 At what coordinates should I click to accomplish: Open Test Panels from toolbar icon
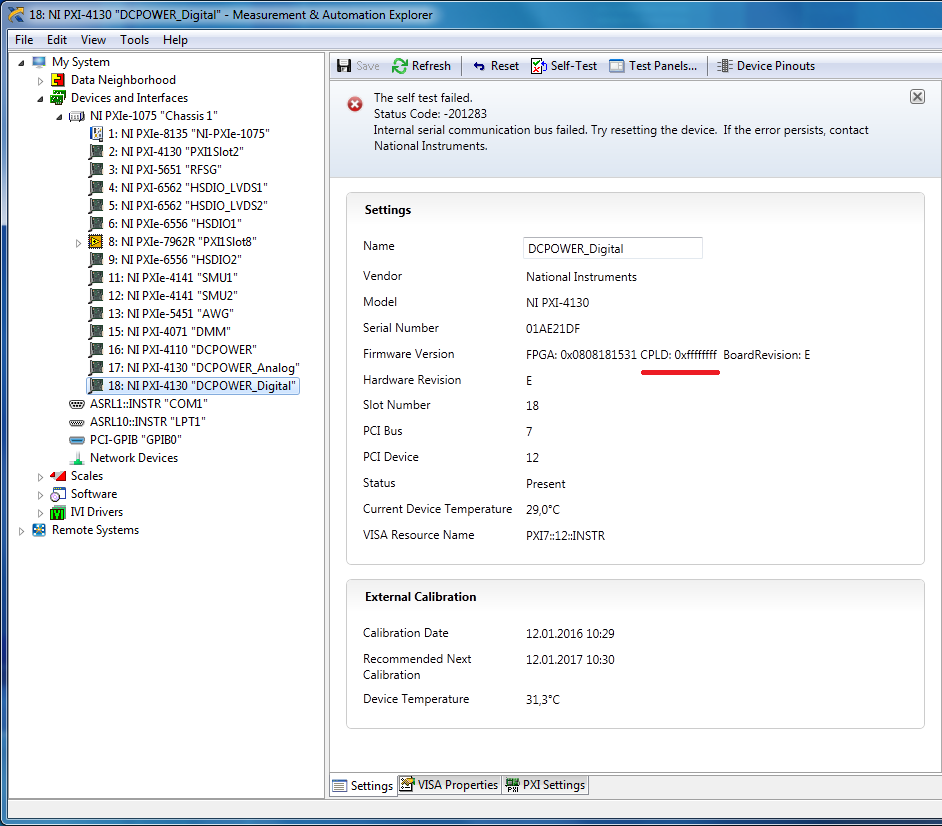click(x=616, y=65)
